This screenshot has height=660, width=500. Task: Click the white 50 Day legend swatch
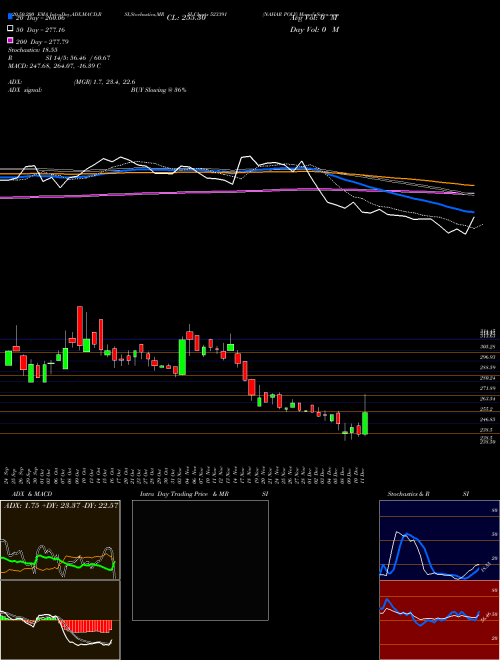10,29
